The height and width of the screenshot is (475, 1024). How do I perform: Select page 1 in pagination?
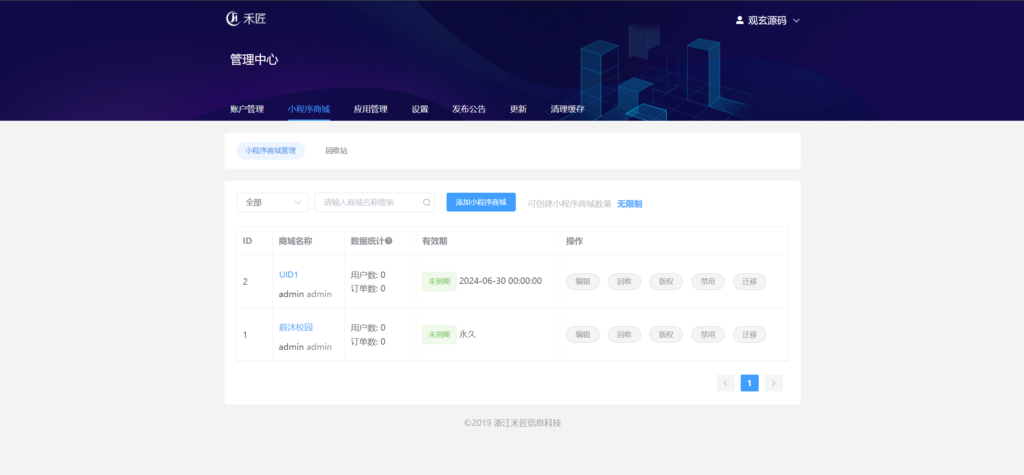pos(749,382)
